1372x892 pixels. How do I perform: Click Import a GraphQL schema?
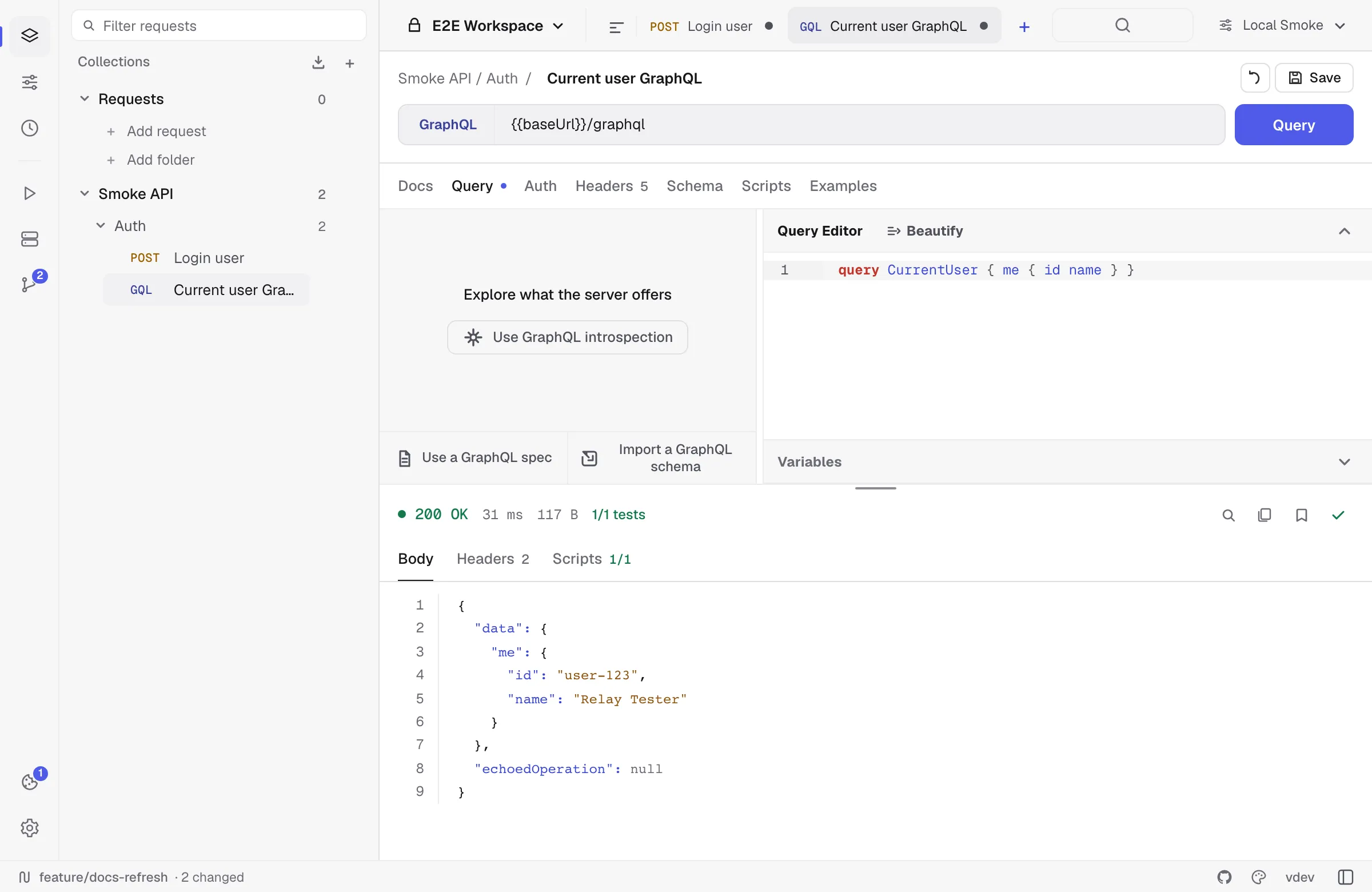click(x=661, y=458)
